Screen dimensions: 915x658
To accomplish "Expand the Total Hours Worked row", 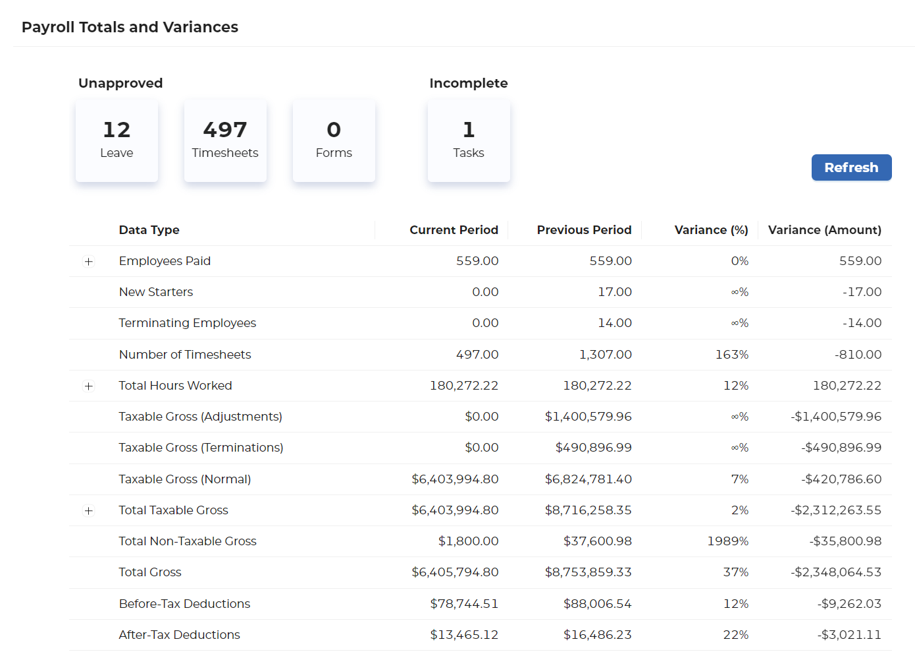I will pyautogui.click(x=89, y=386).
